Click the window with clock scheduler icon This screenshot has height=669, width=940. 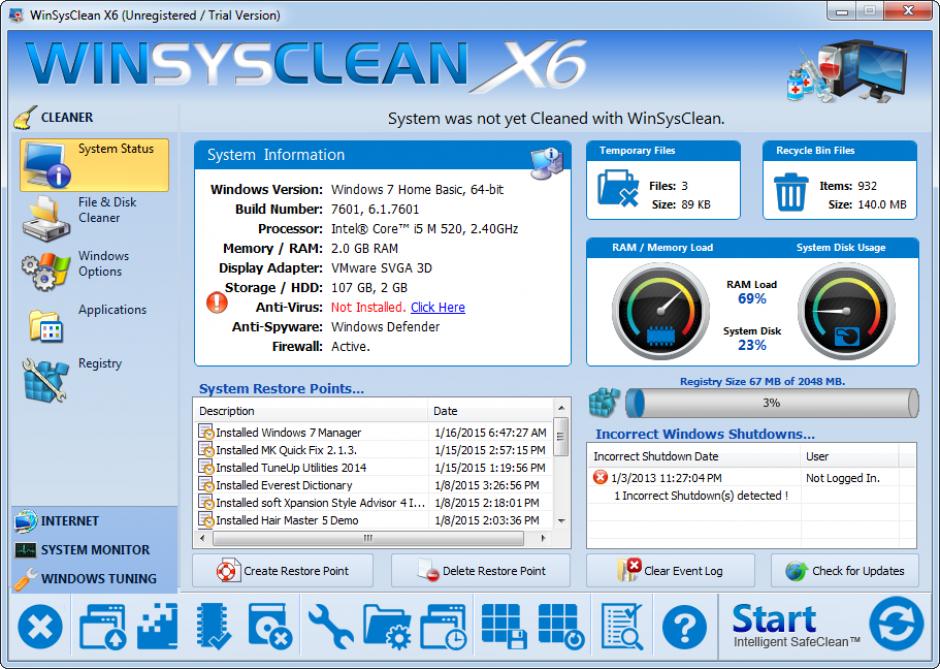[443, 627]
